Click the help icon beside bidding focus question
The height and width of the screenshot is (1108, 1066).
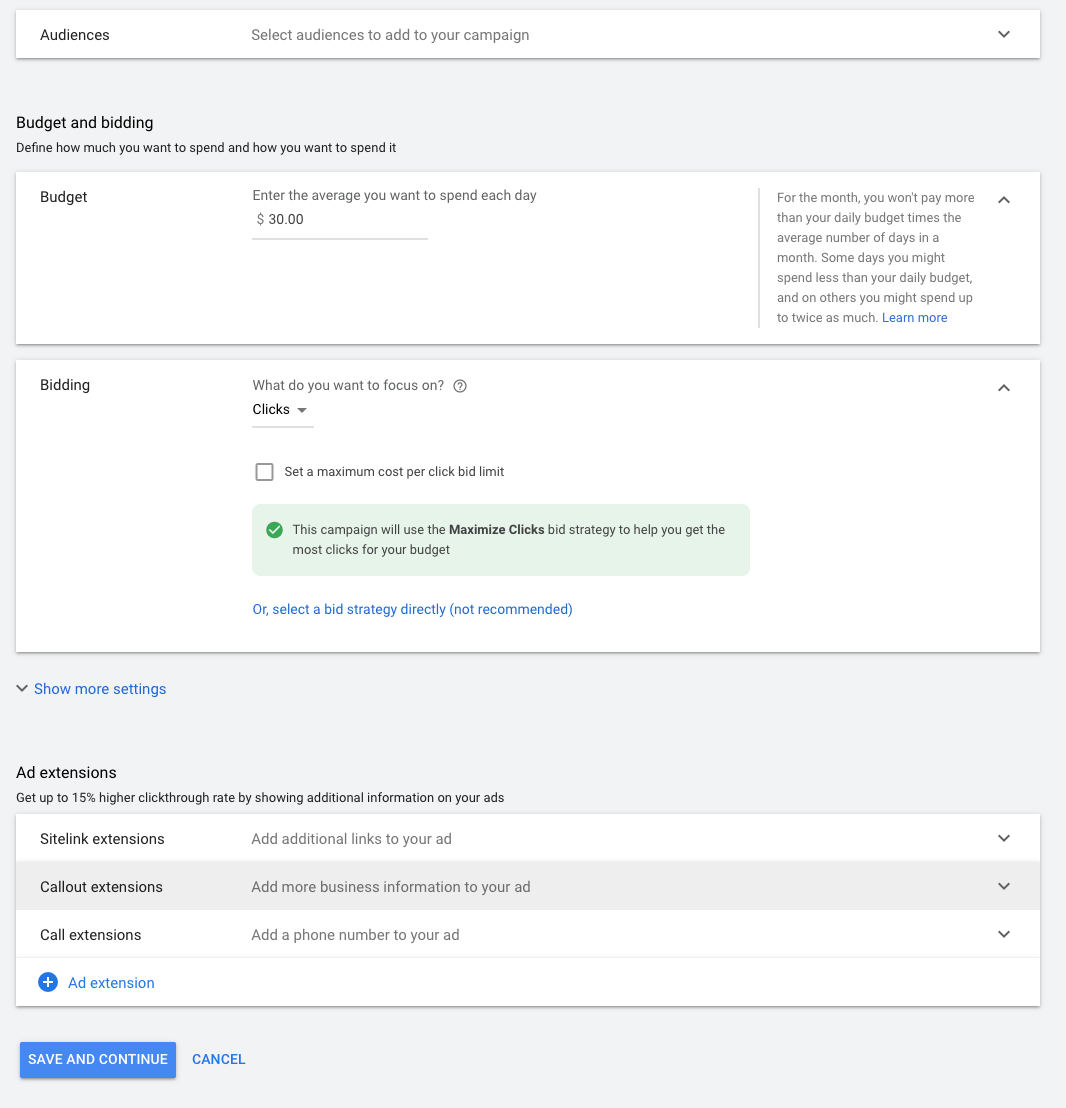460,386
